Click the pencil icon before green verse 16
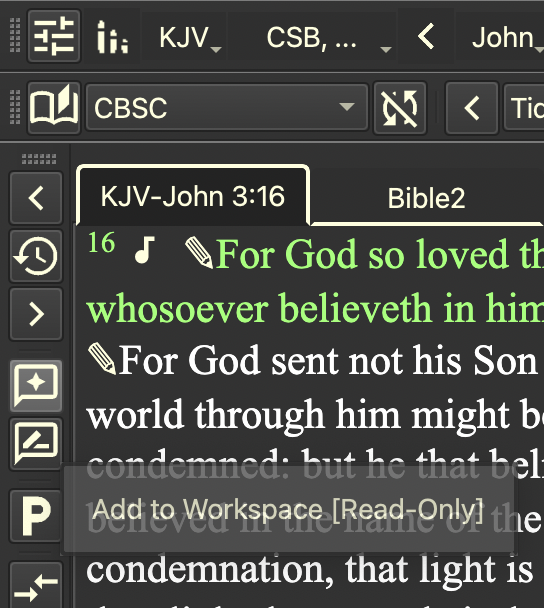 click(199, 253)
